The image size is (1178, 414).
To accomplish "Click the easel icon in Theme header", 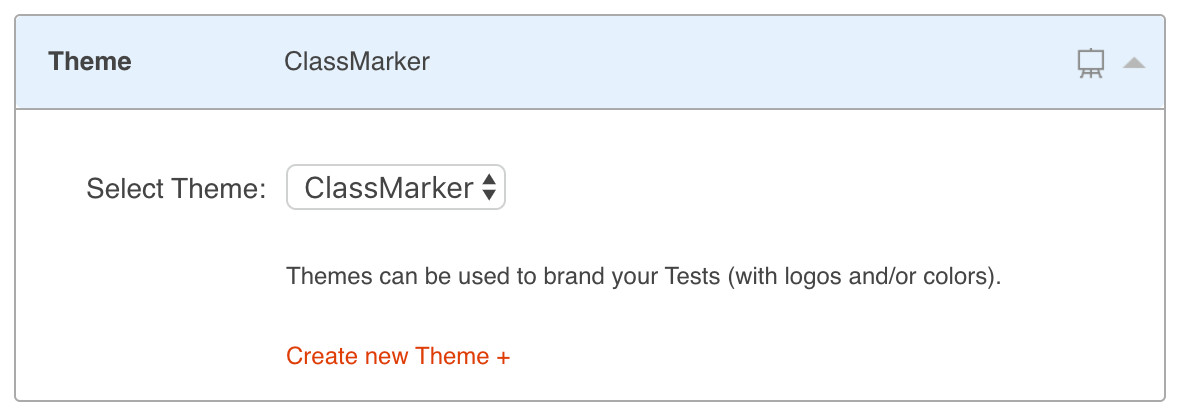I will tap(1090, 63).
